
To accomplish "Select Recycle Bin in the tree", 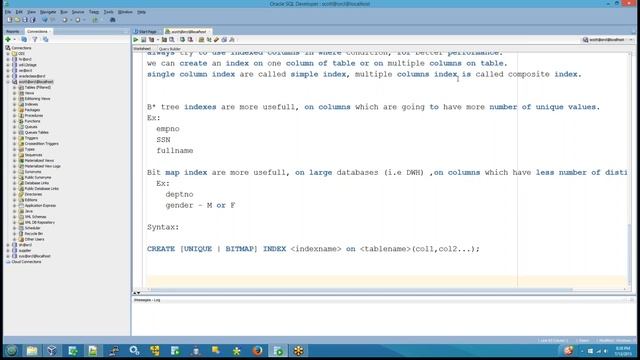I will point(34,233).
